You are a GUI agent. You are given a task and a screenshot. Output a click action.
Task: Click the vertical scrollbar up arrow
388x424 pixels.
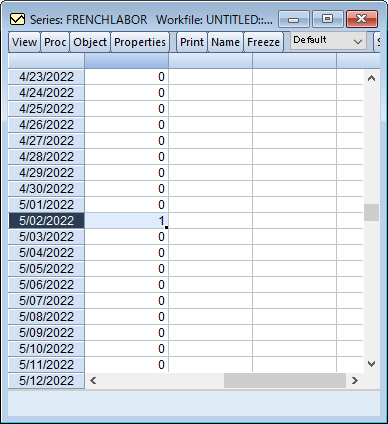[371, 79]
